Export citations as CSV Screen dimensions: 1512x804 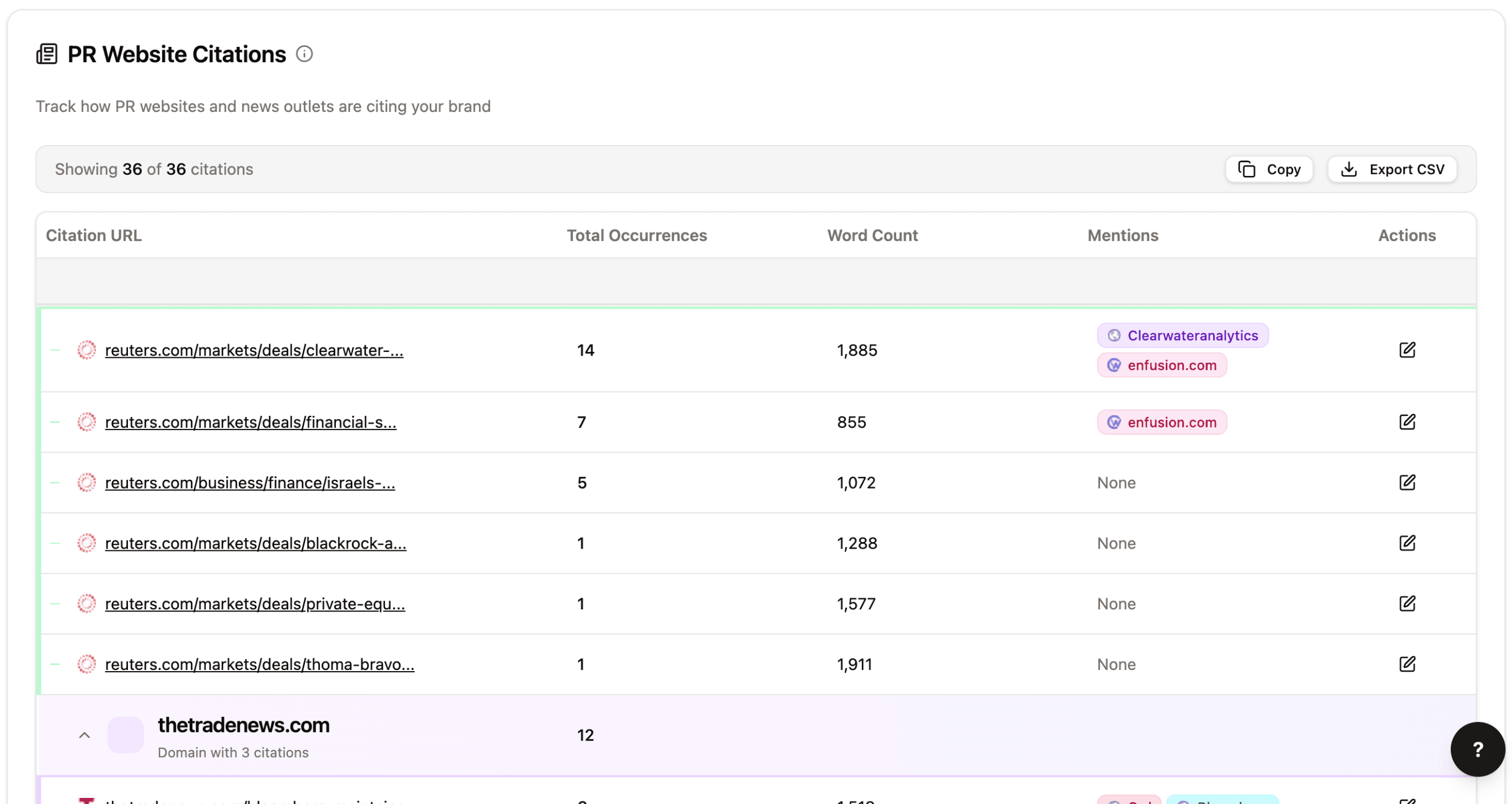pos(1392,169)
